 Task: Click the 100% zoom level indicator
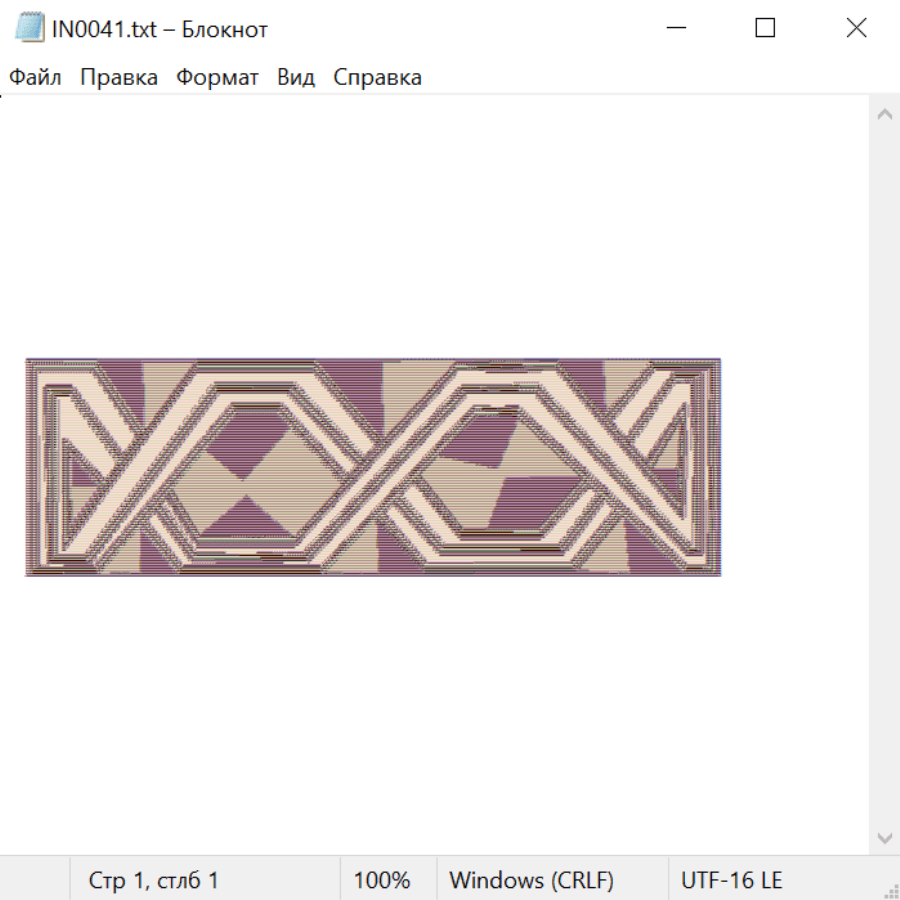[382, 881]
